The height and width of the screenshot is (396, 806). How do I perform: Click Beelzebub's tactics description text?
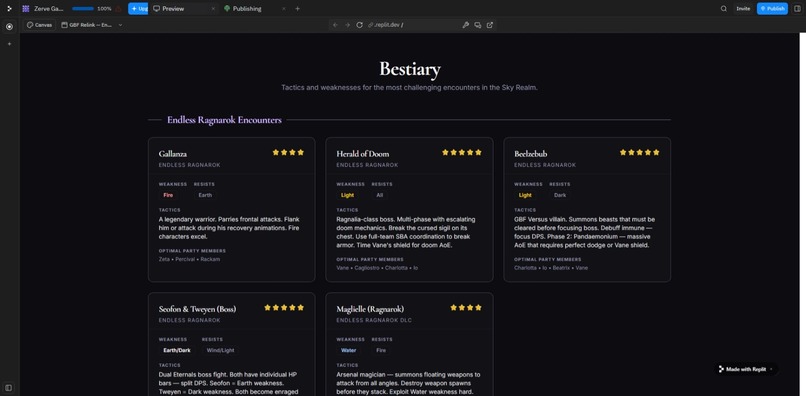[x=584, y=232]
